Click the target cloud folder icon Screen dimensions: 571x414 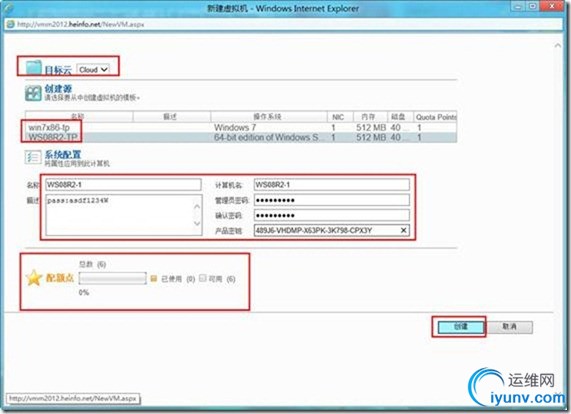34,67
